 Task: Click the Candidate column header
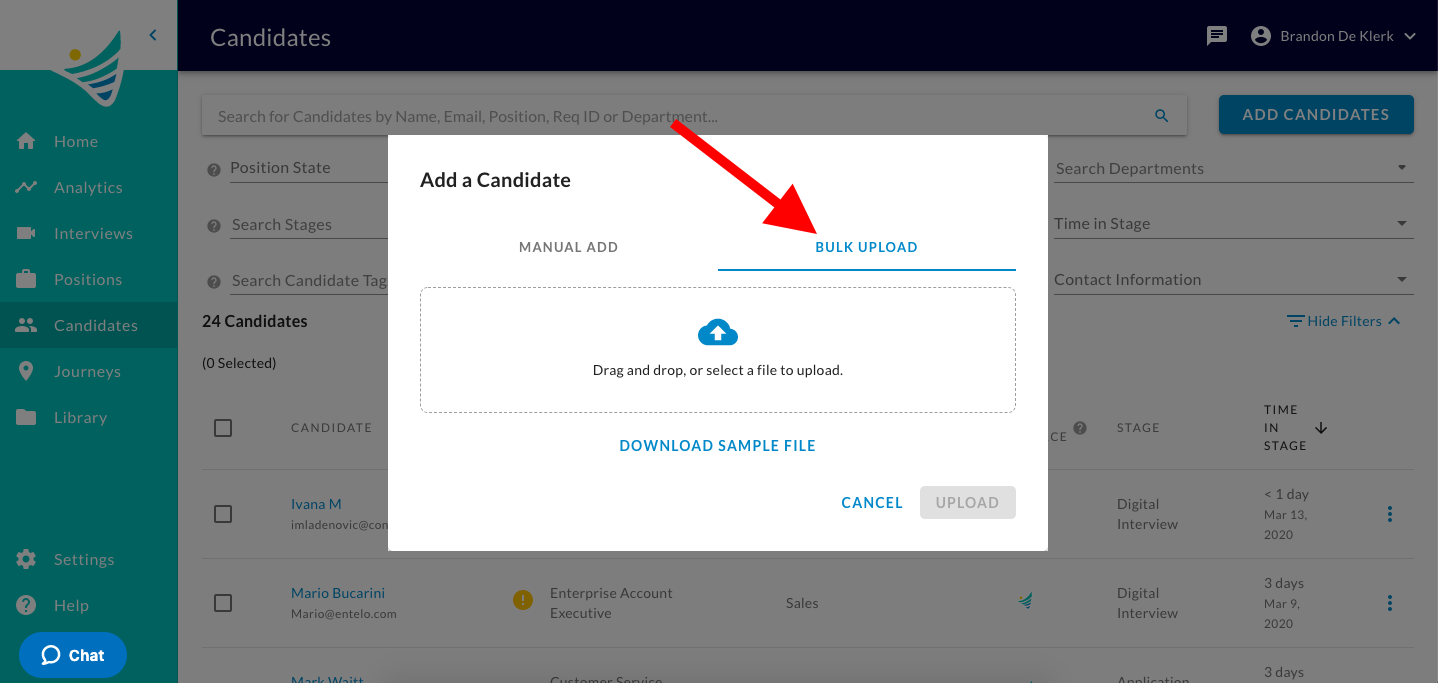tap(331, 428)
